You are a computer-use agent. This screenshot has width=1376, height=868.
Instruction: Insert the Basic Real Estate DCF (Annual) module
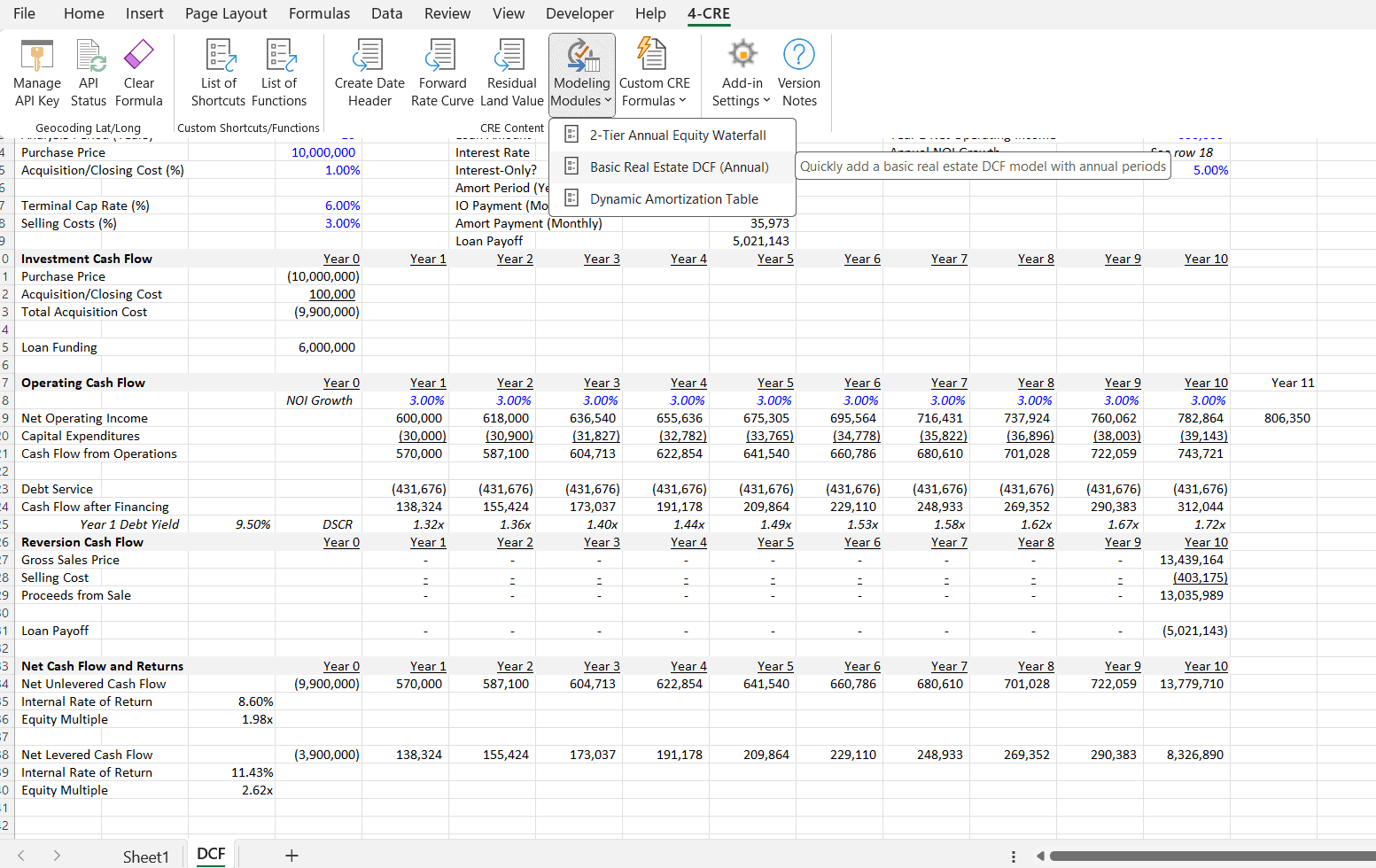tap(679, 167)
